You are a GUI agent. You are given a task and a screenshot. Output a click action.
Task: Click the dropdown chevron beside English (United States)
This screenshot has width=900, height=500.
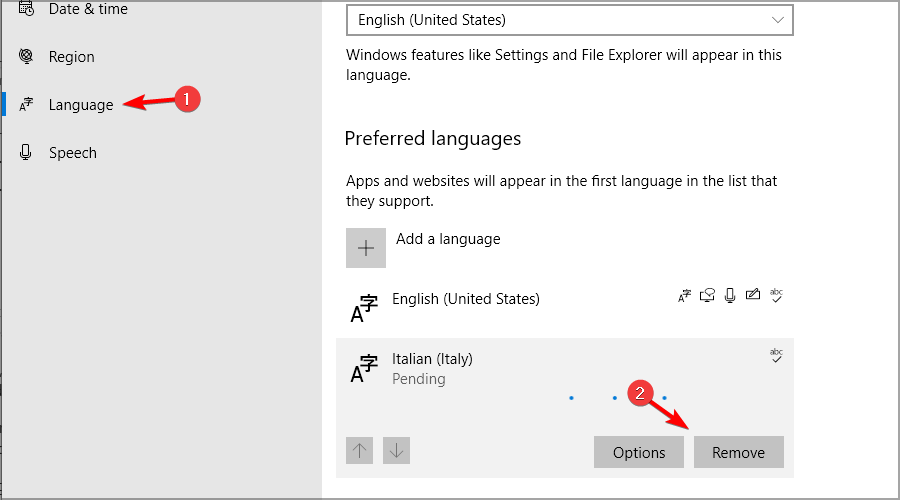click(777, 20)
